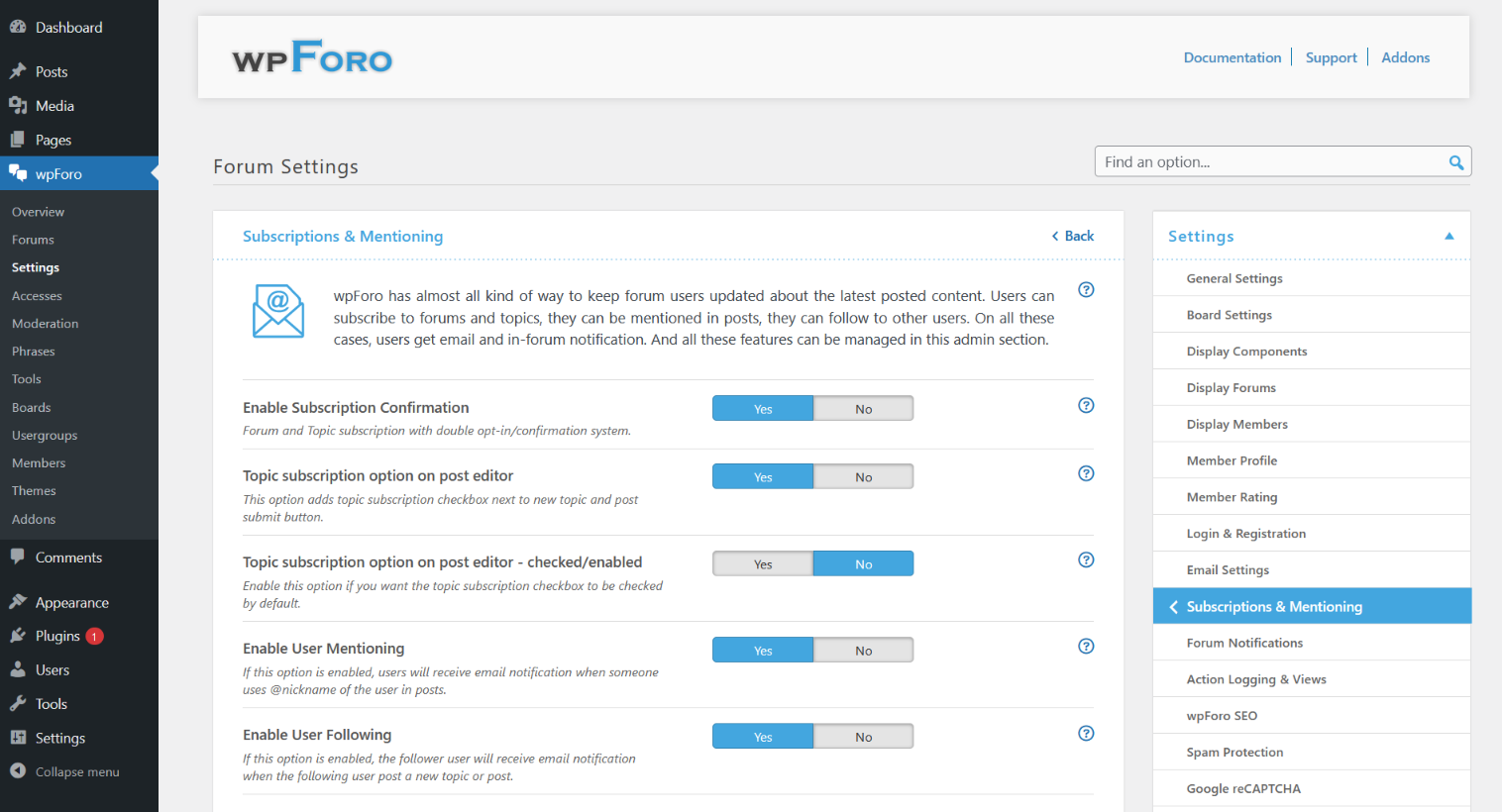Click the Appearance paintbrush icon
Screen dimensions: 1502x812
[20, 601]
